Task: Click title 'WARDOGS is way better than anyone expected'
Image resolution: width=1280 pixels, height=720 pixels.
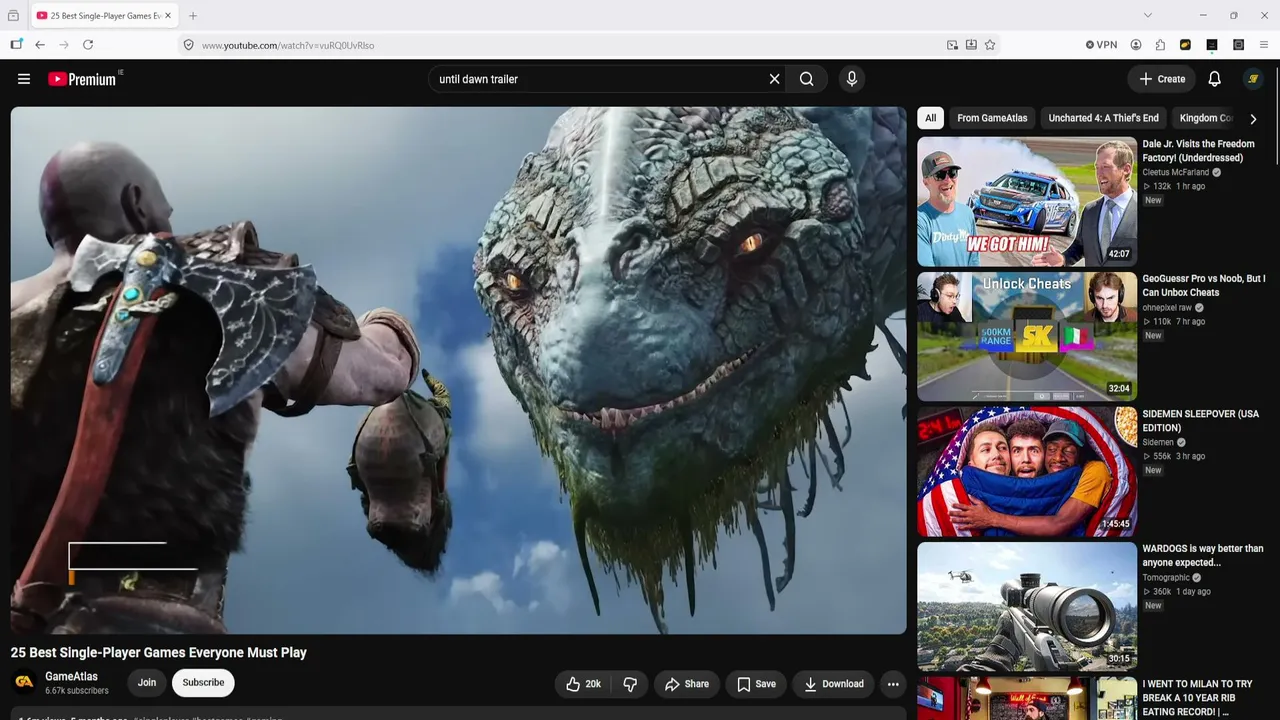Action: [x=1203, y=556]
